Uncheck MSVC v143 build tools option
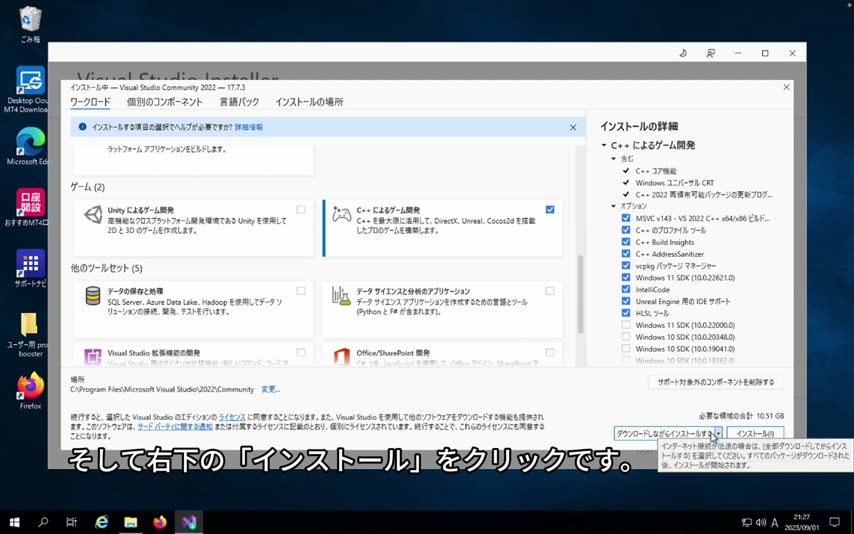 626,218
